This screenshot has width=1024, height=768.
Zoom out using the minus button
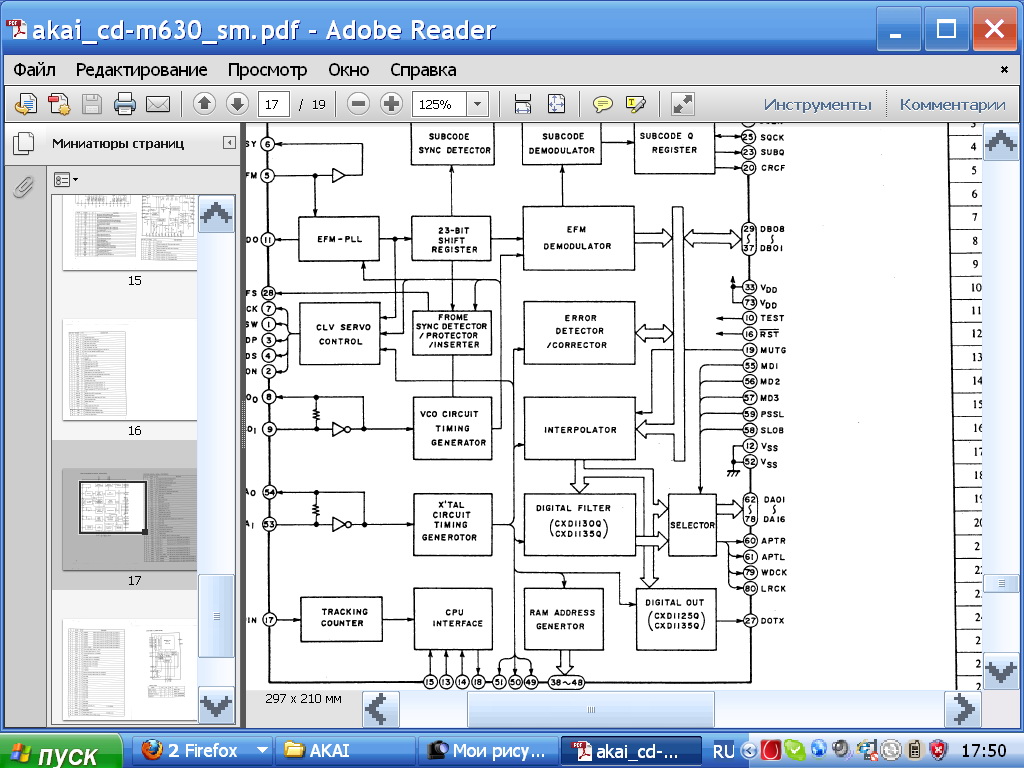359,104
